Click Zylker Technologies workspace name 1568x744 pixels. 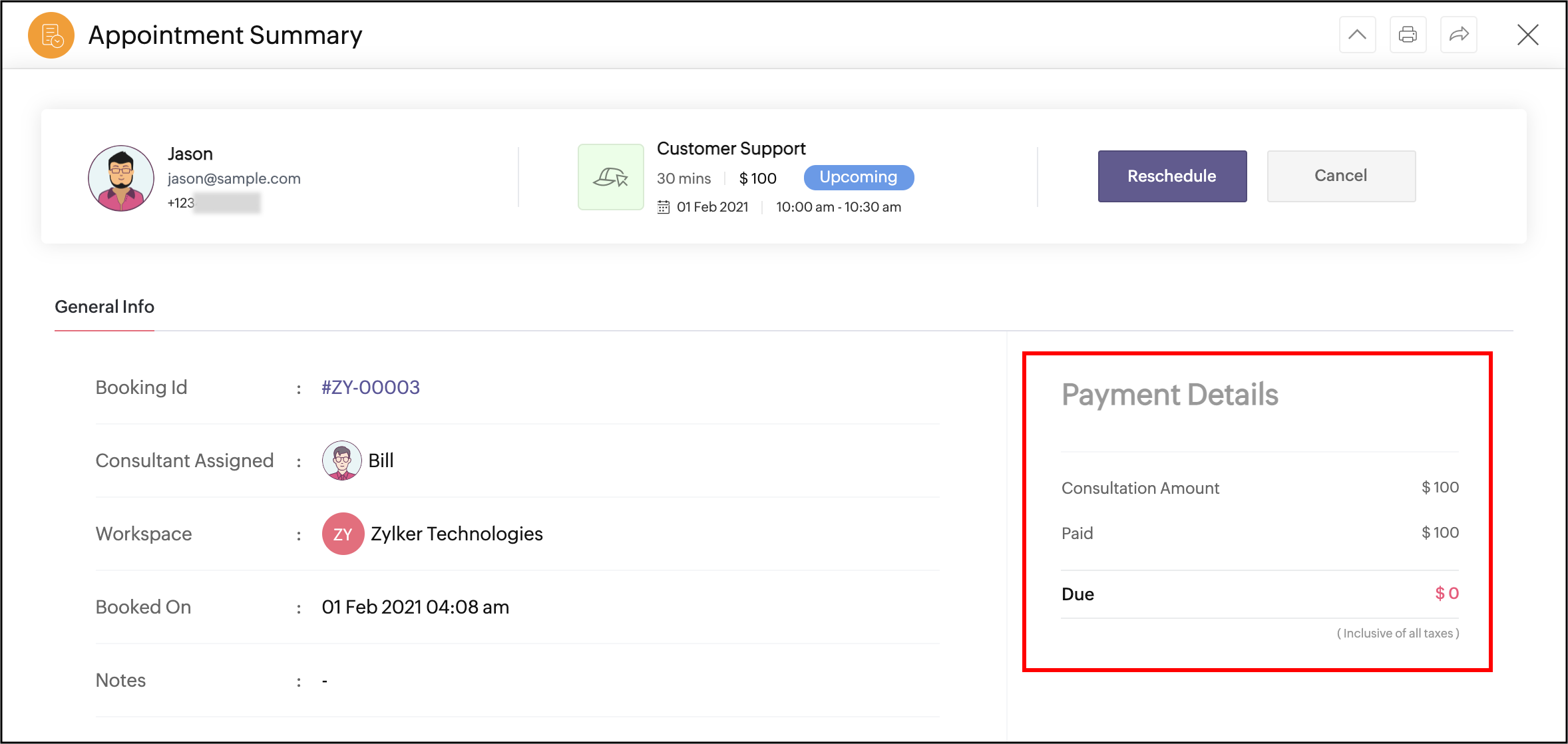click(x=457, y=534)
